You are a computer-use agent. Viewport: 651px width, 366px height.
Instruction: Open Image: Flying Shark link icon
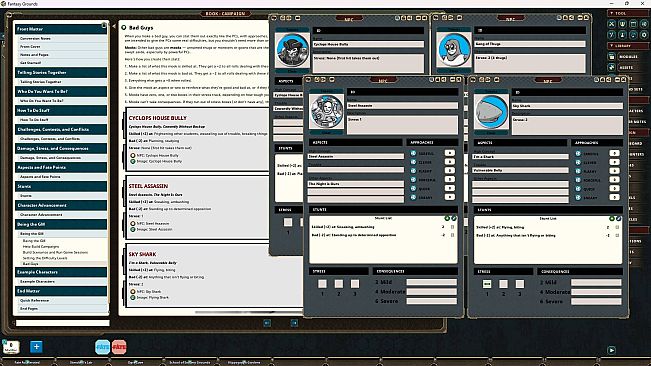tap(133, 297)
